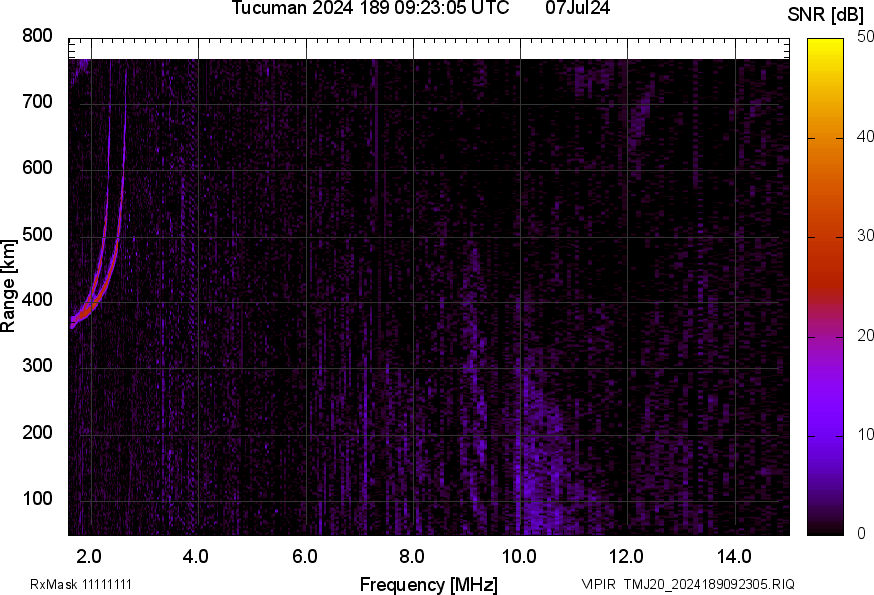Image resolution: width=874 pixels, height=595 pixels.
Task: Click the range tick label '100'
Action: pos(37,498)
